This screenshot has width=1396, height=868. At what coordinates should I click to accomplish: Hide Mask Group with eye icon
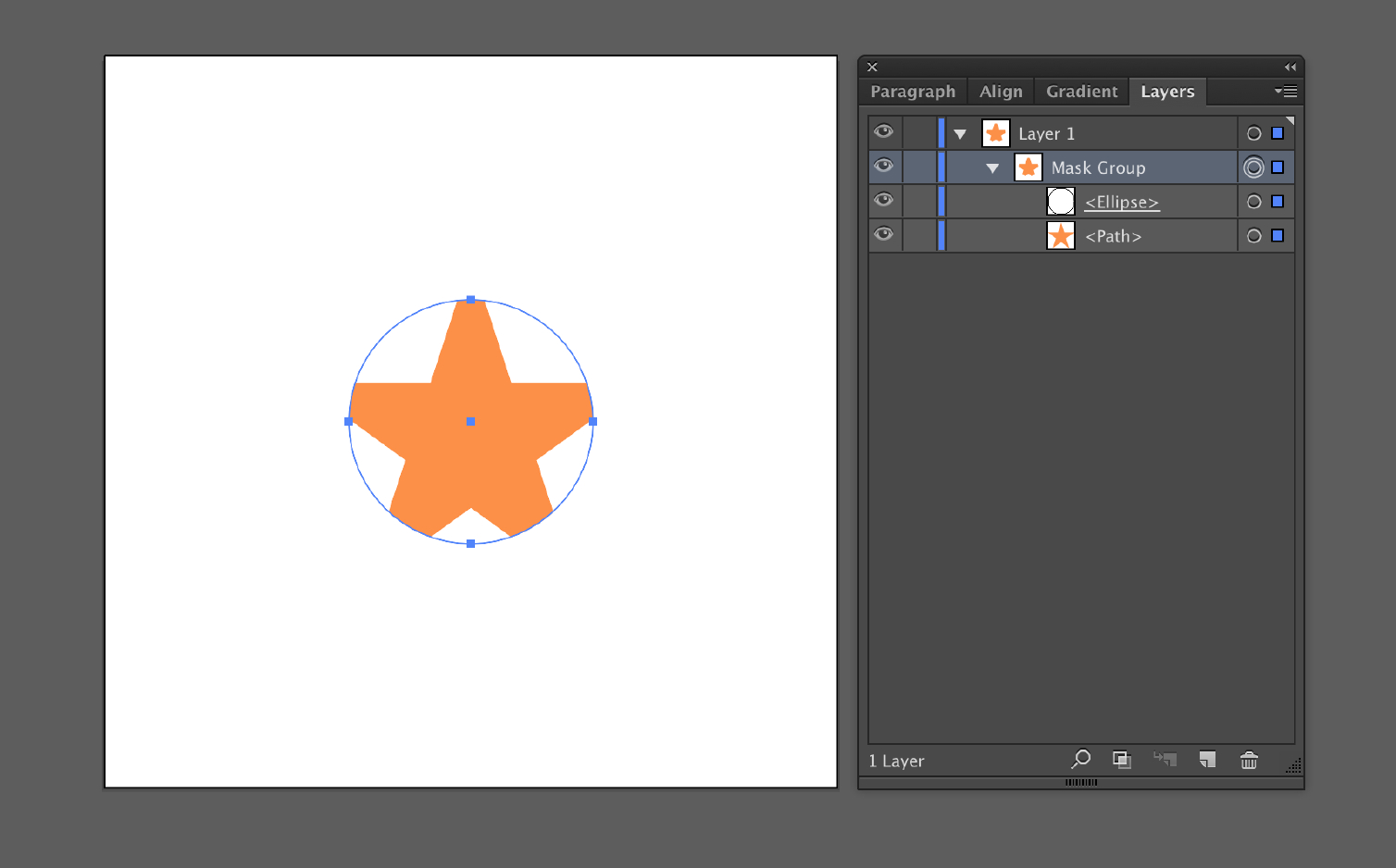(x=884, y=166)
